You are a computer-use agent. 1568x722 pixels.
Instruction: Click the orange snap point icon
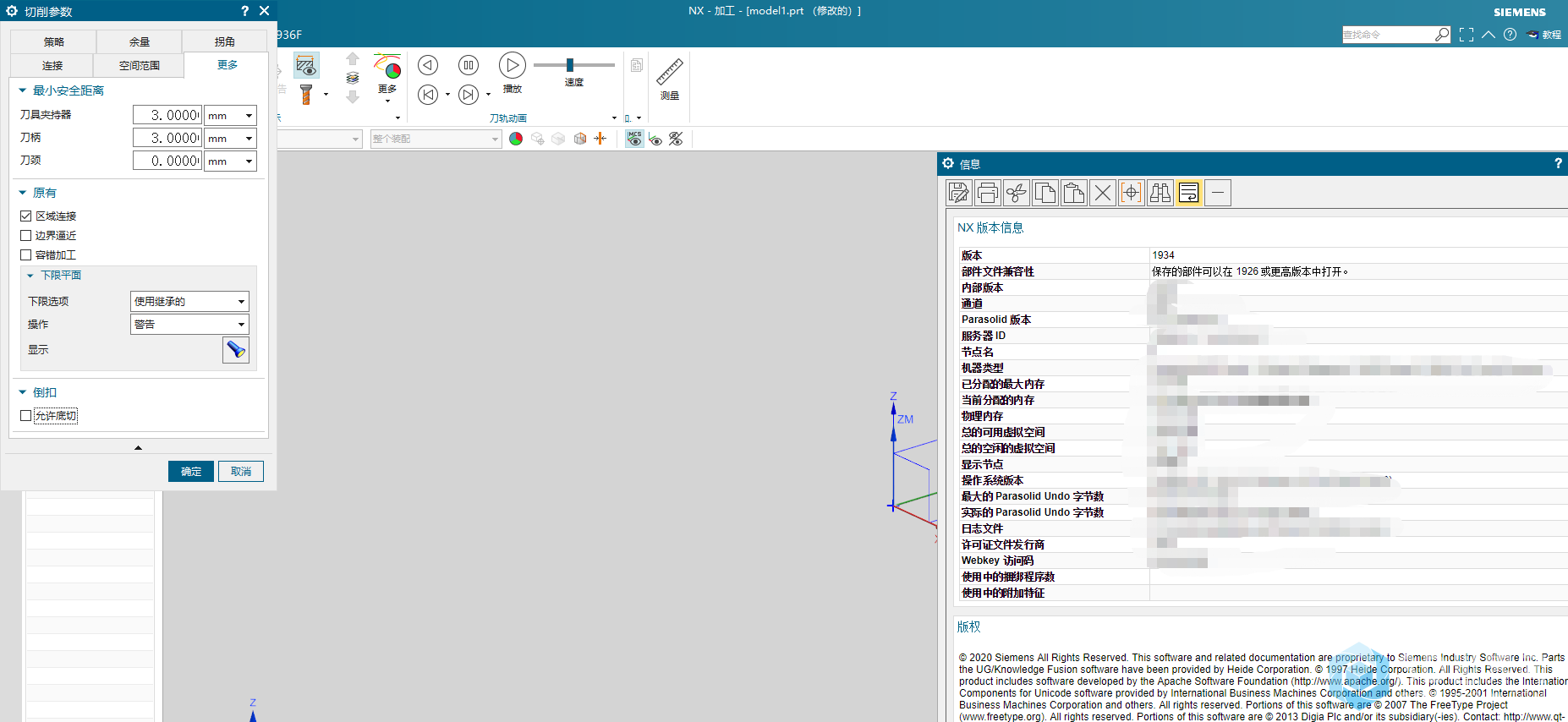[600, 139]
